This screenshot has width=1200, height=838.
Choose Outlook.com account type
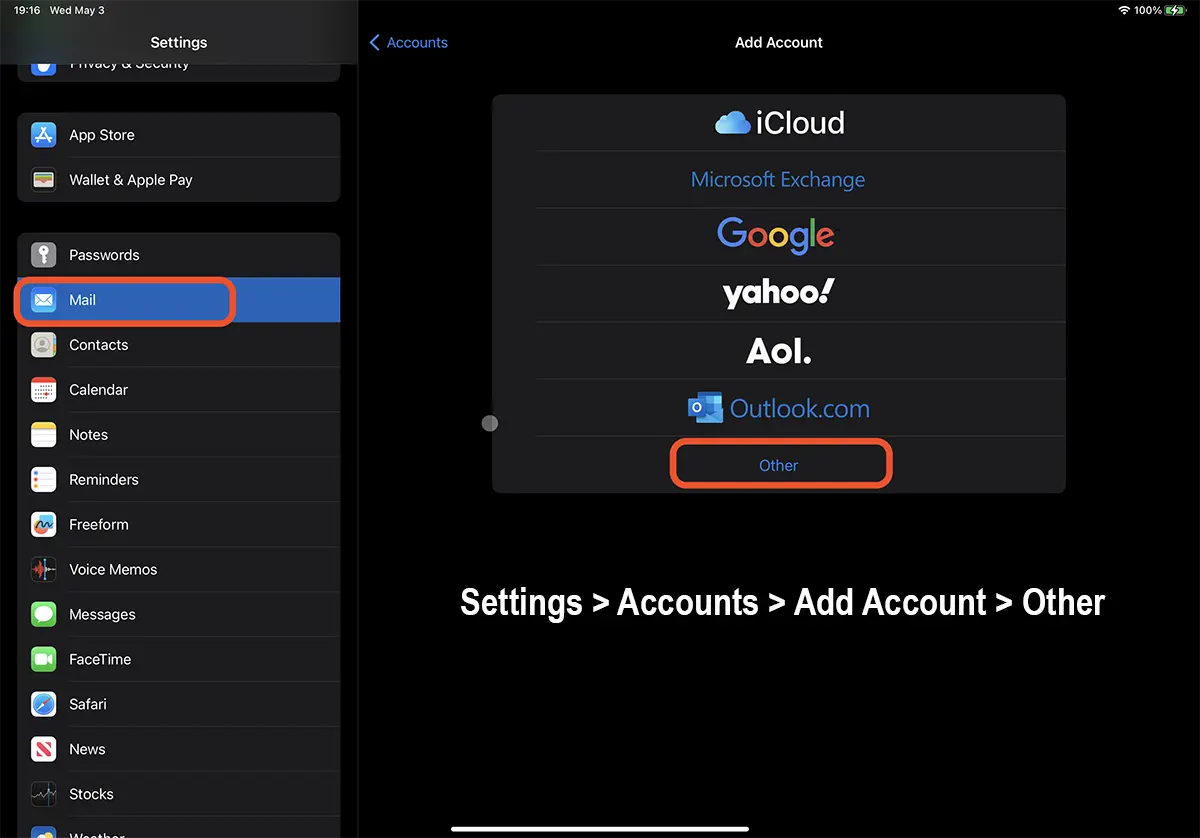pos(778,408)
